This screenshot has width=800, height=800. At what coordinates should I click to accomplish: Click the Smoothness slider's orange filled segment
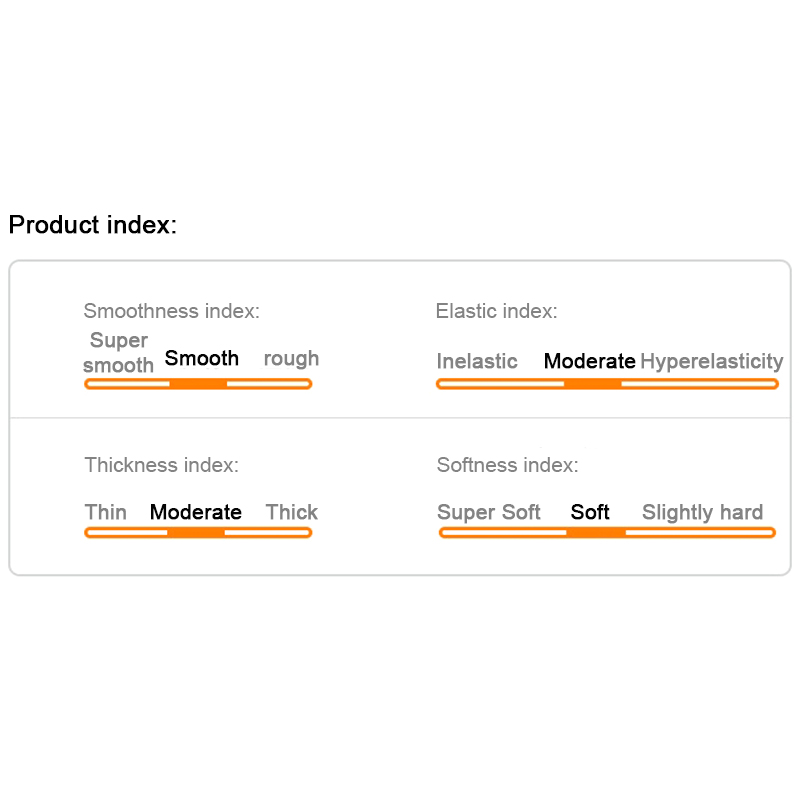(198, 384)
